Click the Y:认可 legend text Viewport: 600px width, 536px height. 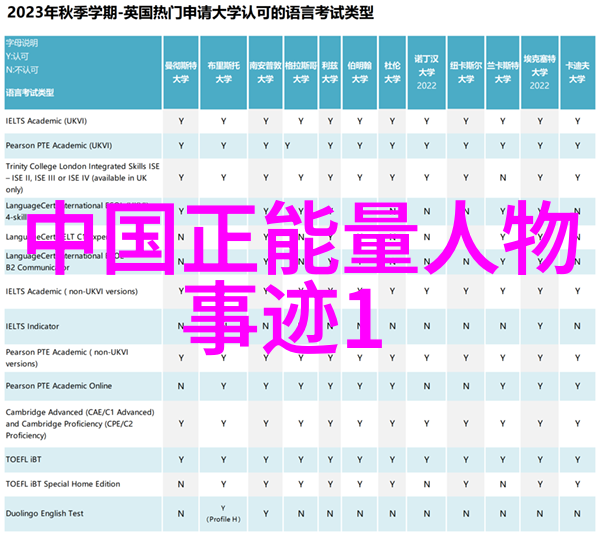(x=17, y=57)
